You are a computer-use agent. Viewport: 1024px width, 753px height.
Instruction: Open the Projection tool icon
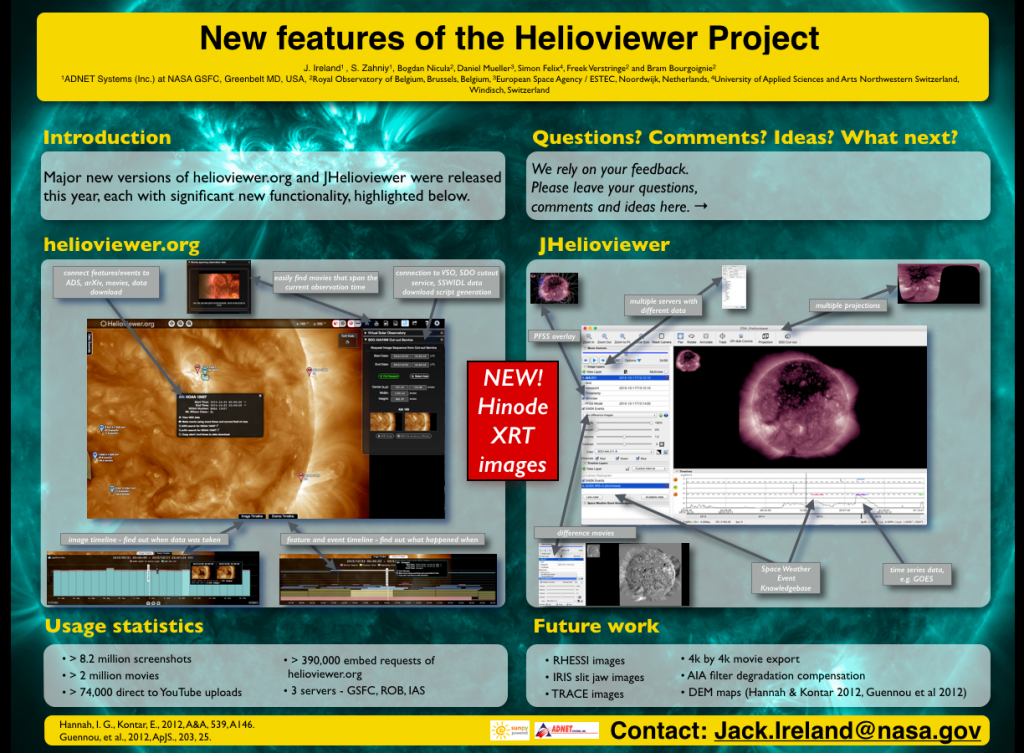point(766,336)
